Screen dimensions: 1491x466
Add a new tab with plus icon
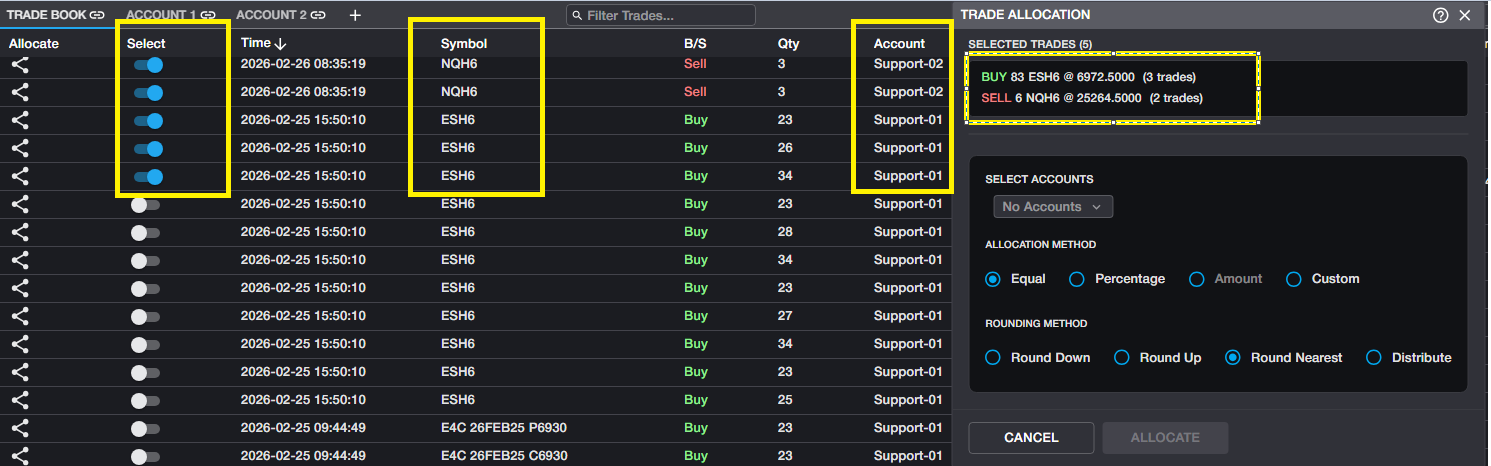point(356,15)
